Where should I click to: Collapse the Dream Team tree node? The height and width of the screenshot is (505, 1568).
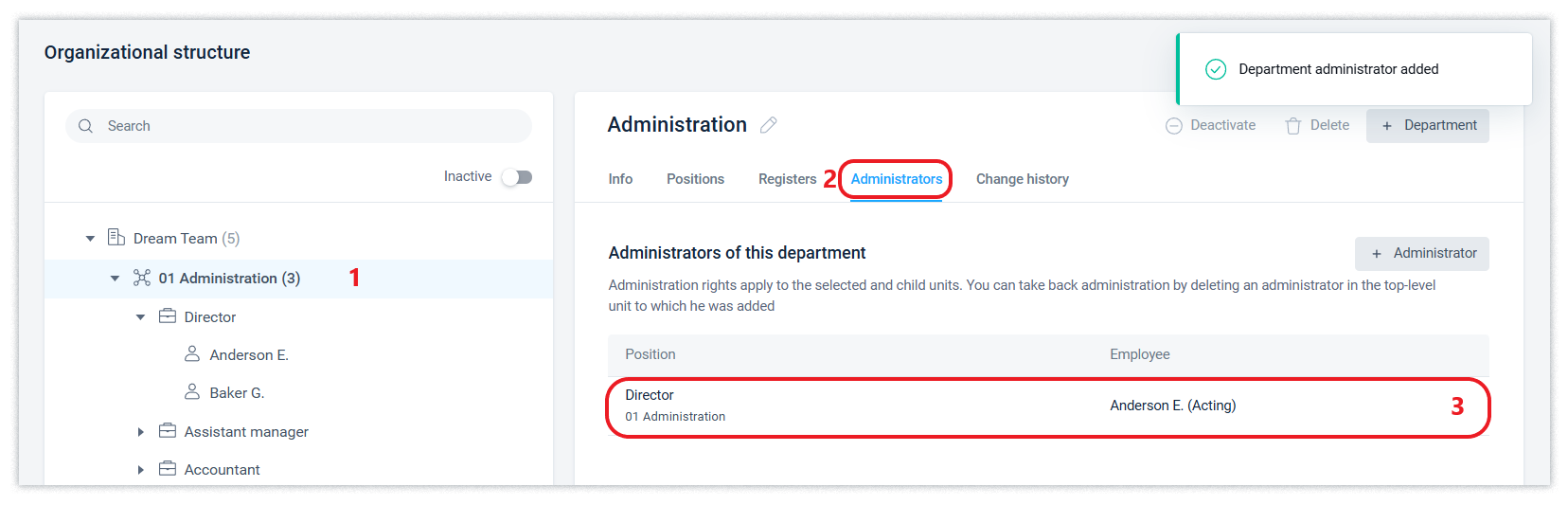(91, 239)
